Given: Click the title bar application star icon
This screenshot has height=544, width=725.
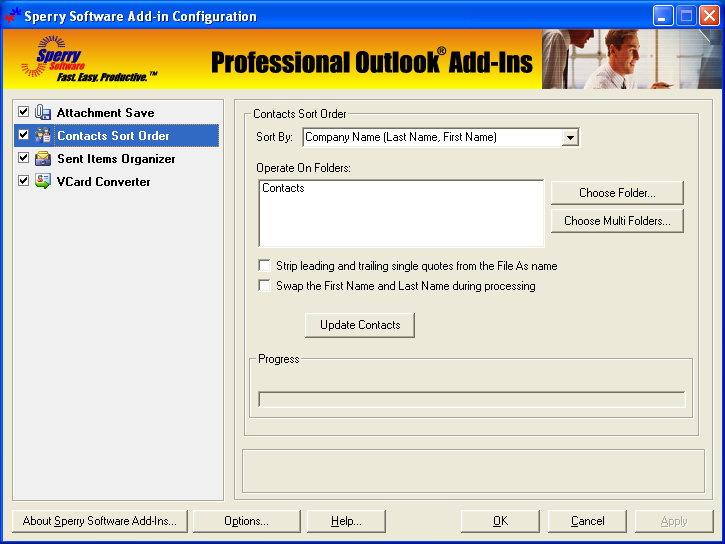Looking at the screenshot, I should tap(12, 15).
